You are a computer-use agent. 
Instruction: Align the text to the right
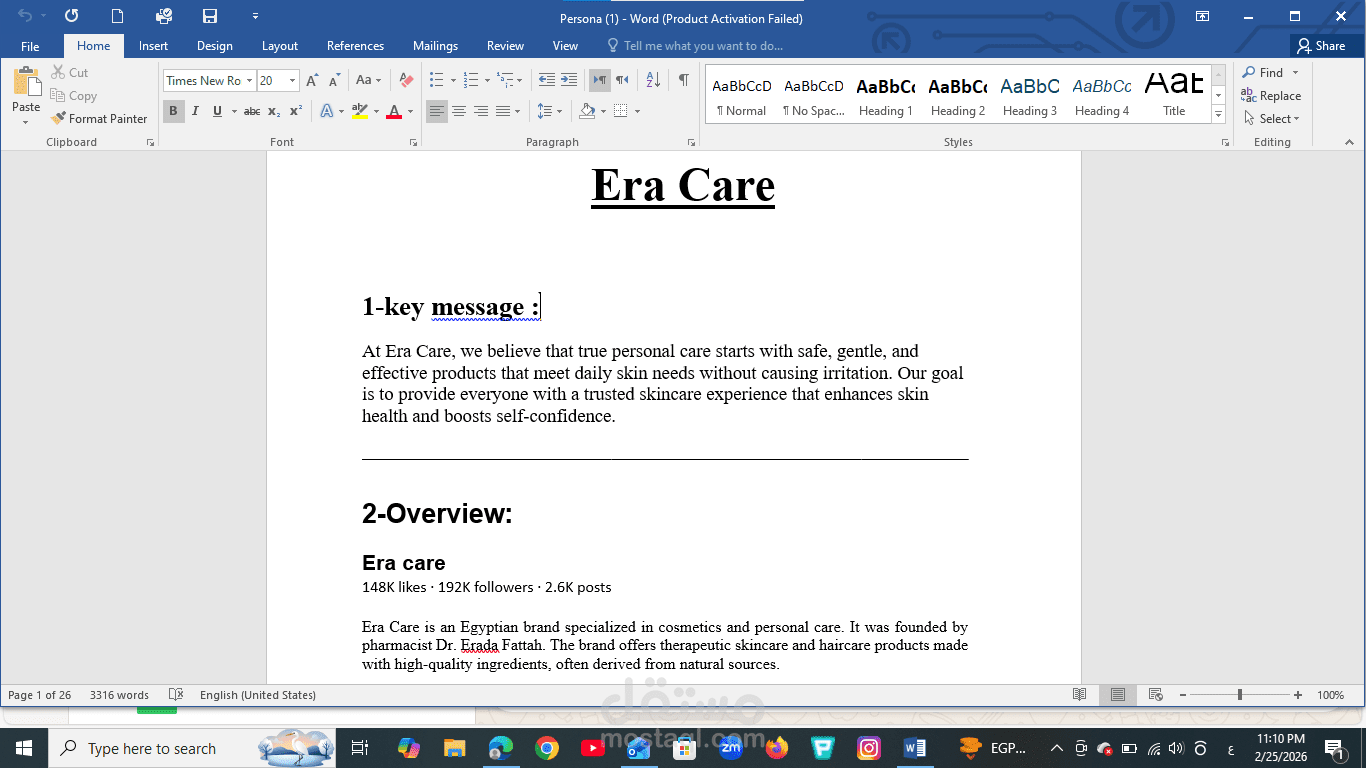click(481, 111)
